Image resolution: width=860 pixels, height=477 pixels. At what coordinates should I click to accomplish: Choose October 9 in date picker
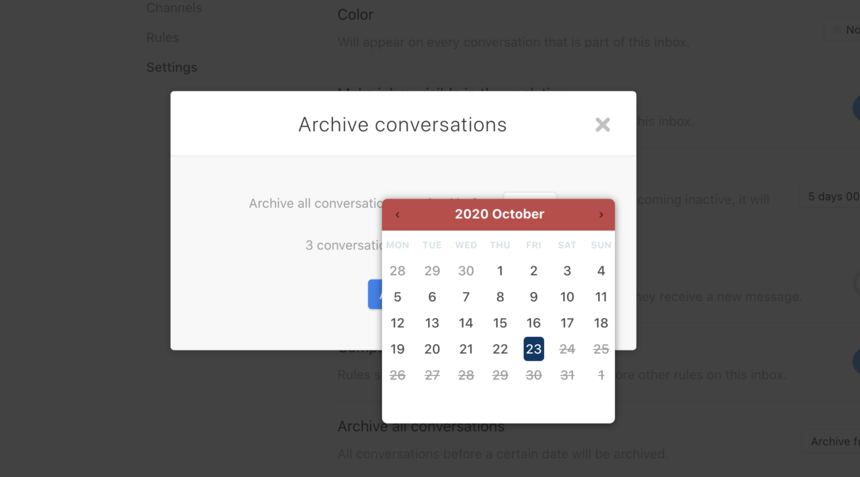pos(534,297)
